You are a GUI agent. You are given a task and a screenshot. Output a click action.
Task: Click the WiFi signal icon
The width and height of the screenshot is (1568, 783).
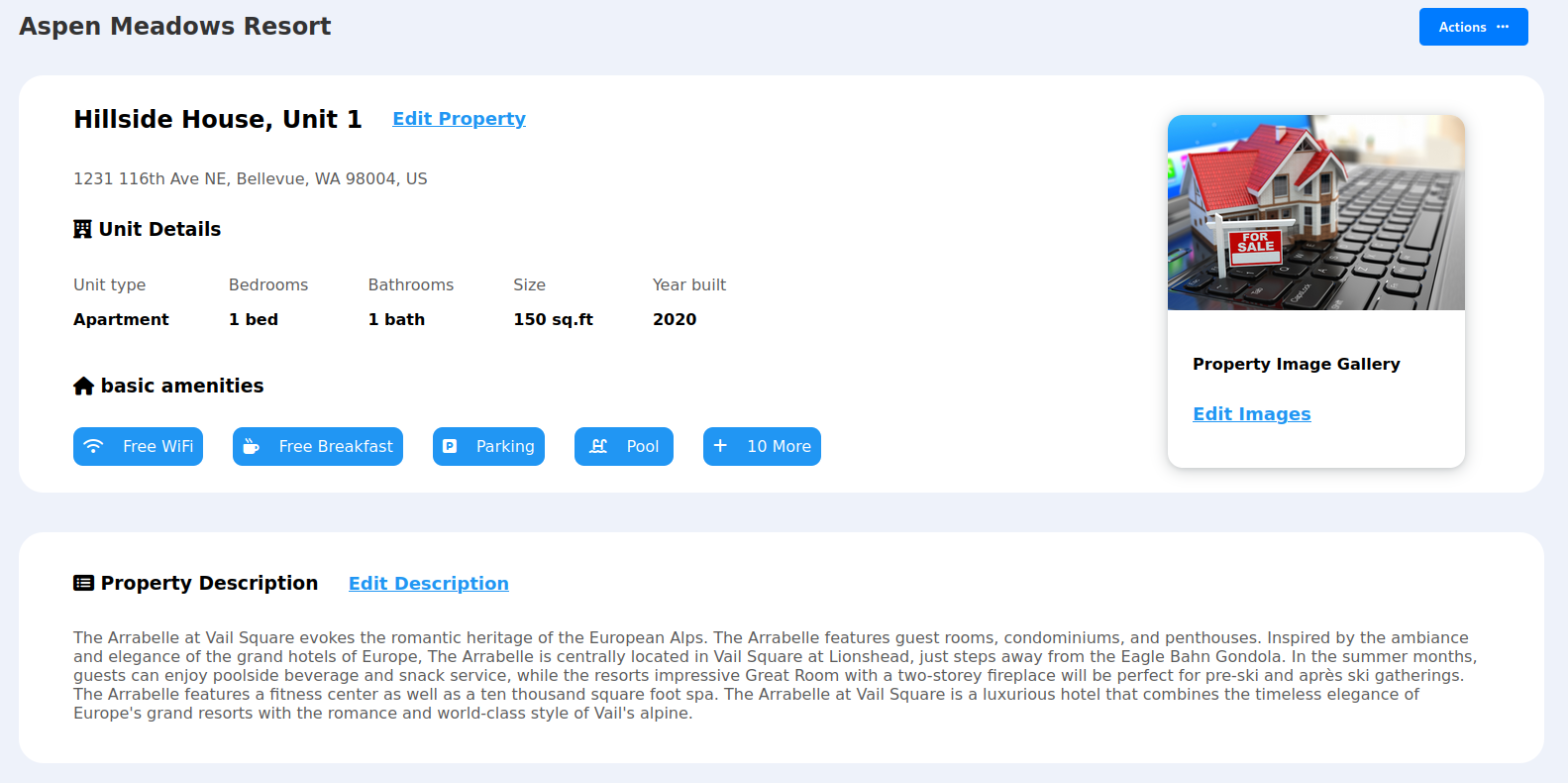93,446
